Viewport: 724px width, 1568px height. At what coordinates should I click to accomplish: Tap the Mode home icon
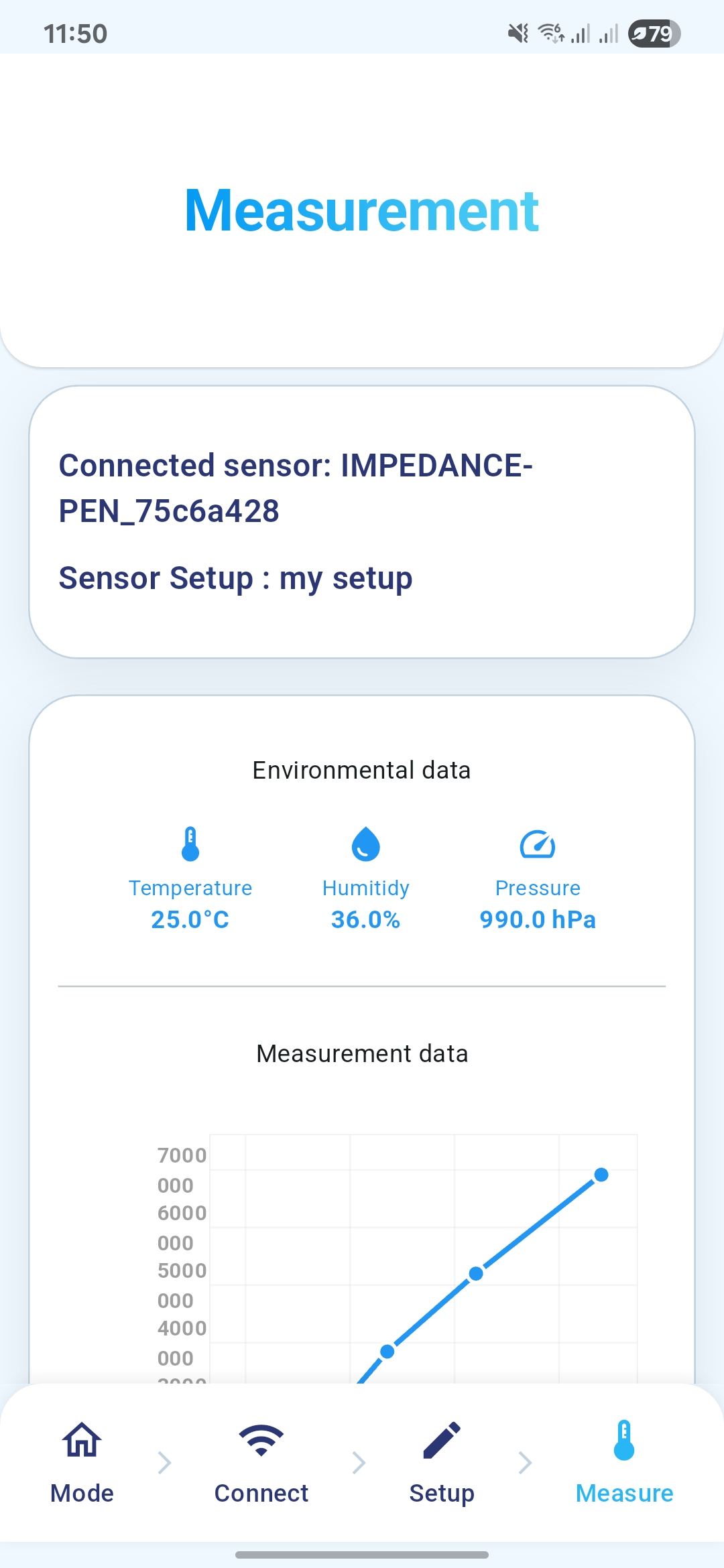pos(82,1439)
